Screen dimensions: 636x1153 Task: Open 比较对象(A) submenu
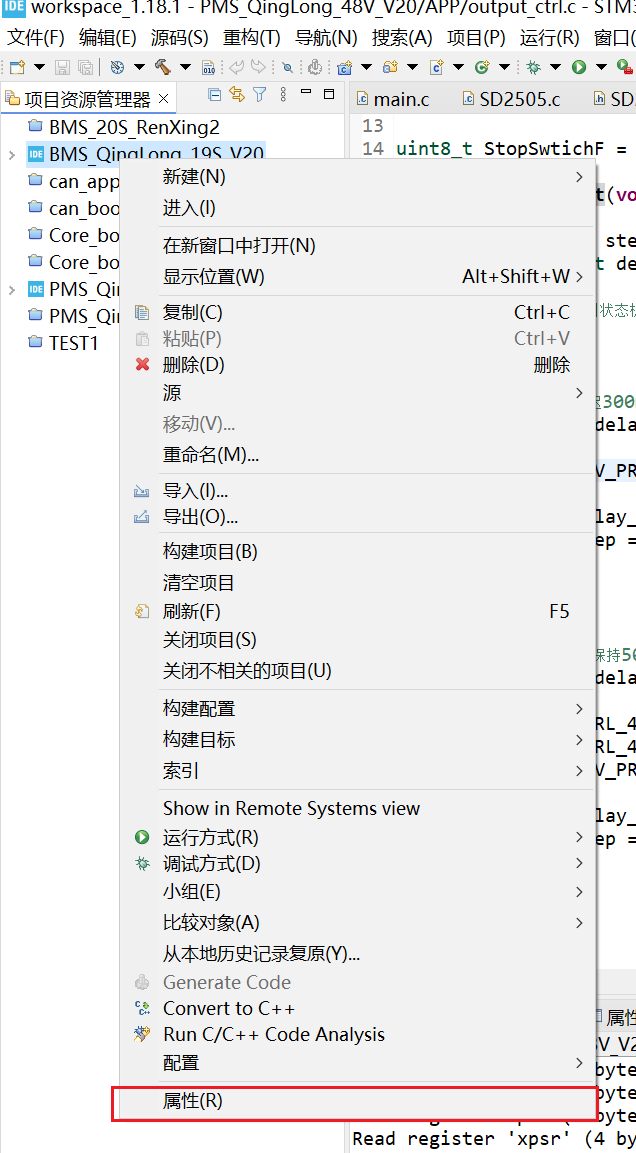357,923
